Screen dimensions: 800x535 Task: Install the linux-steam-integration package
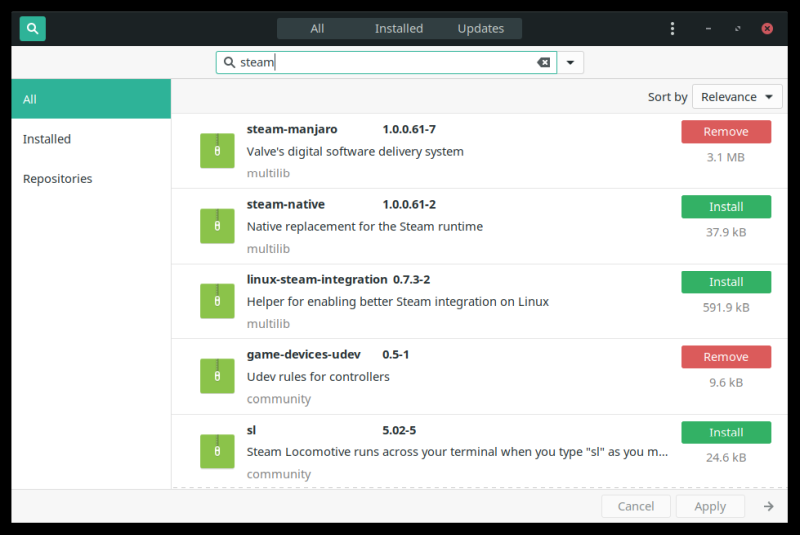[726, 282]
